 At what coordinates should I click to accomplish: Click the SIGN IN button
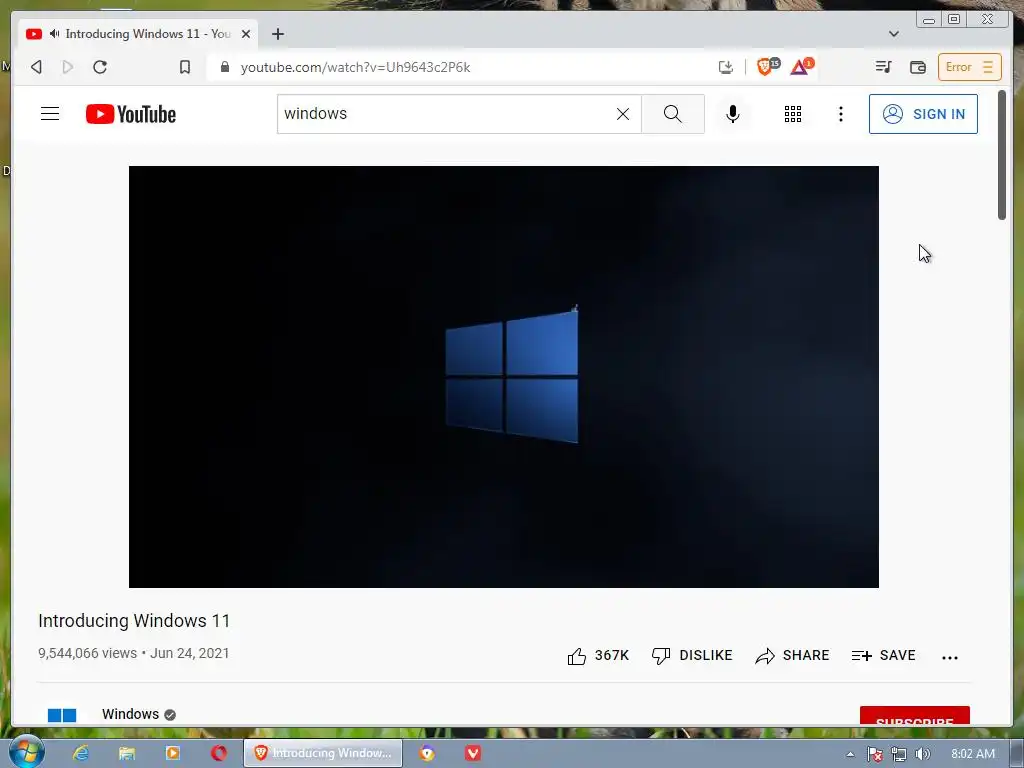pos(923,114)
